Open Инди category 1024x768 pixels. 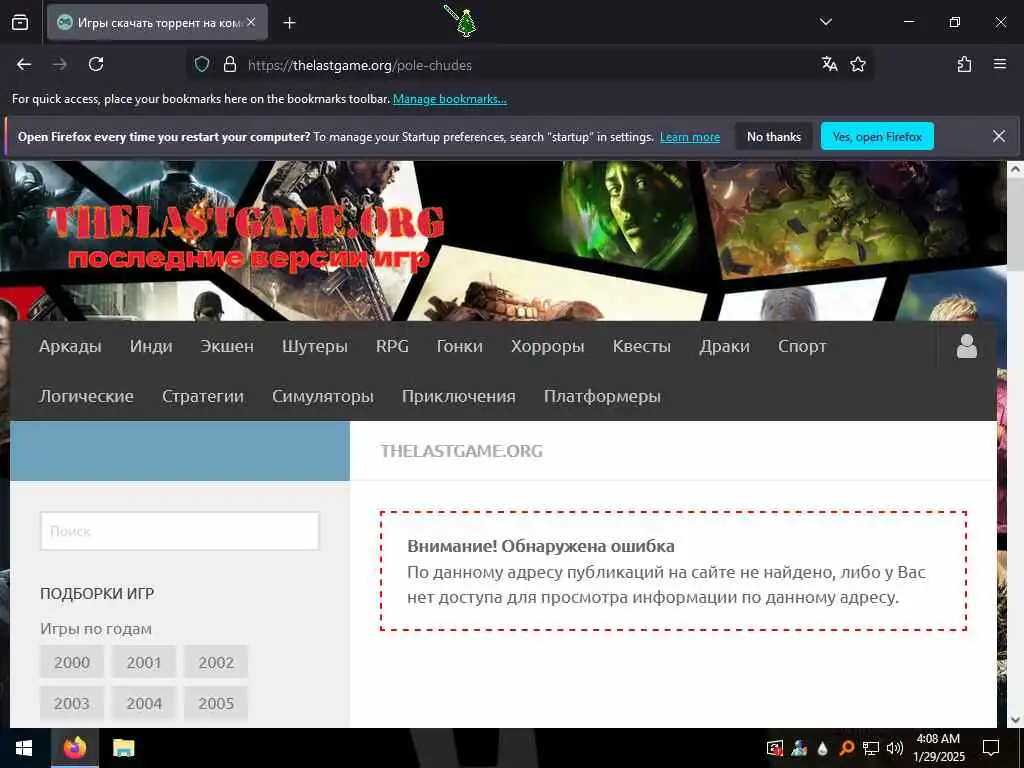[x=151, y=347]
